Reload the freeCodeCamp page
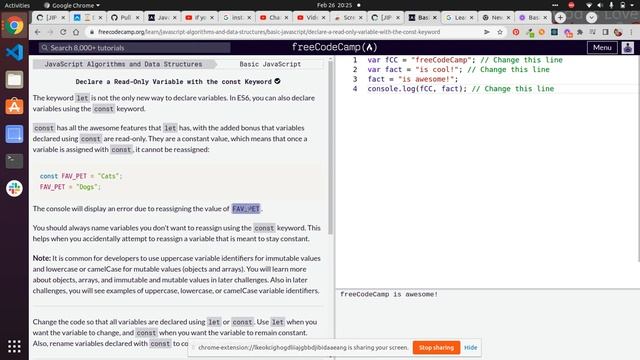This screenshot has height=360, width=640. click(63, 32)
